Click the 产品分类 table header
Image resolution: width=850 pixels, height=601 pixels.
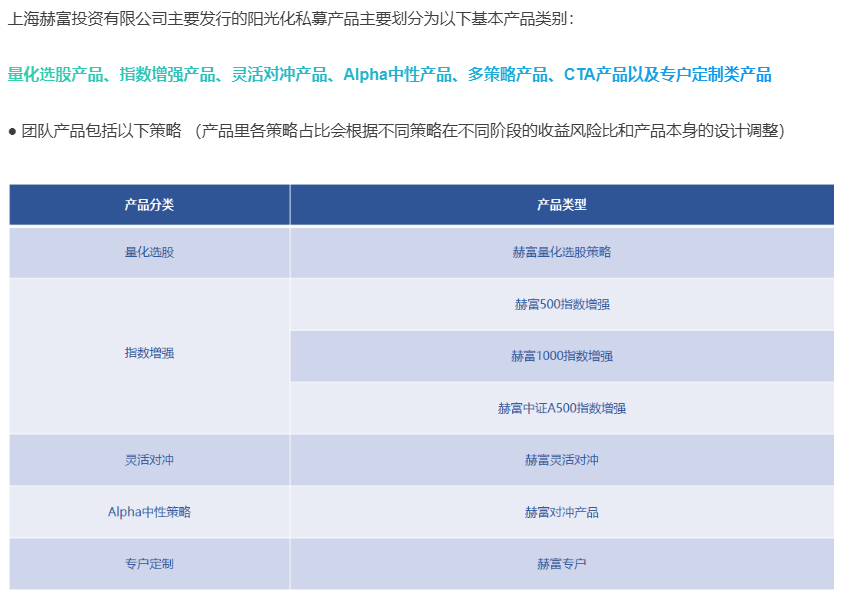tap(149, 205)
